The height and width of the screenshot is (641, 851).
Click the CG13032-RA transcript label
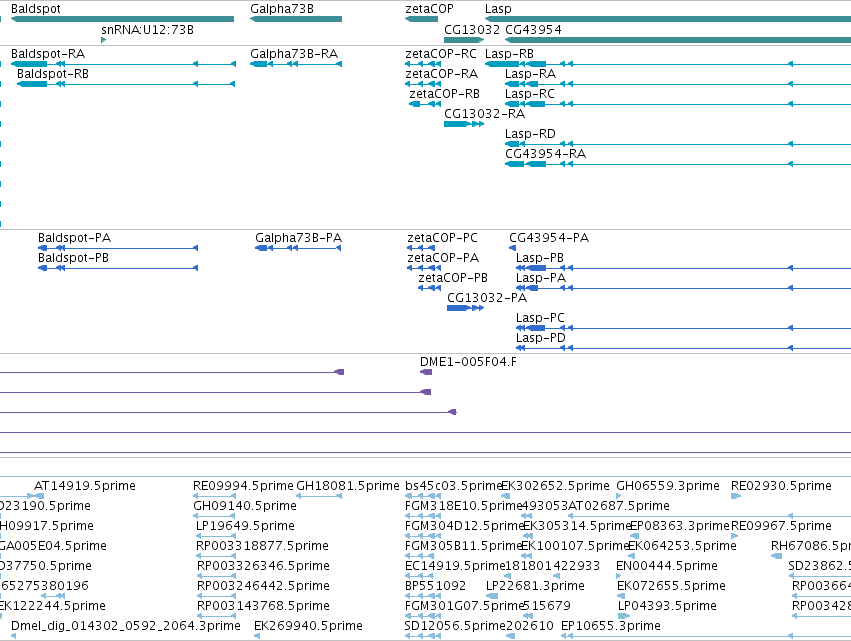click(x=485, y=114)
